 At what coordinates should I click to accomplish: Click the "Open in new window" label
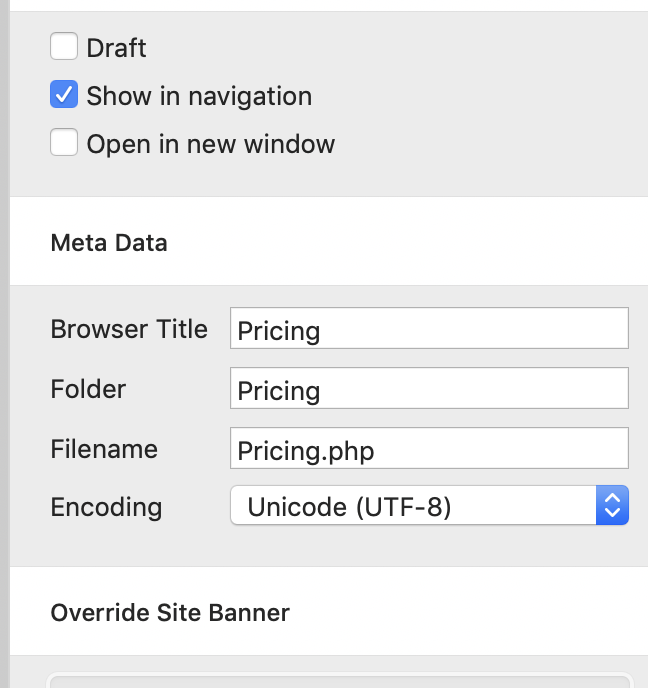[210, 144]
